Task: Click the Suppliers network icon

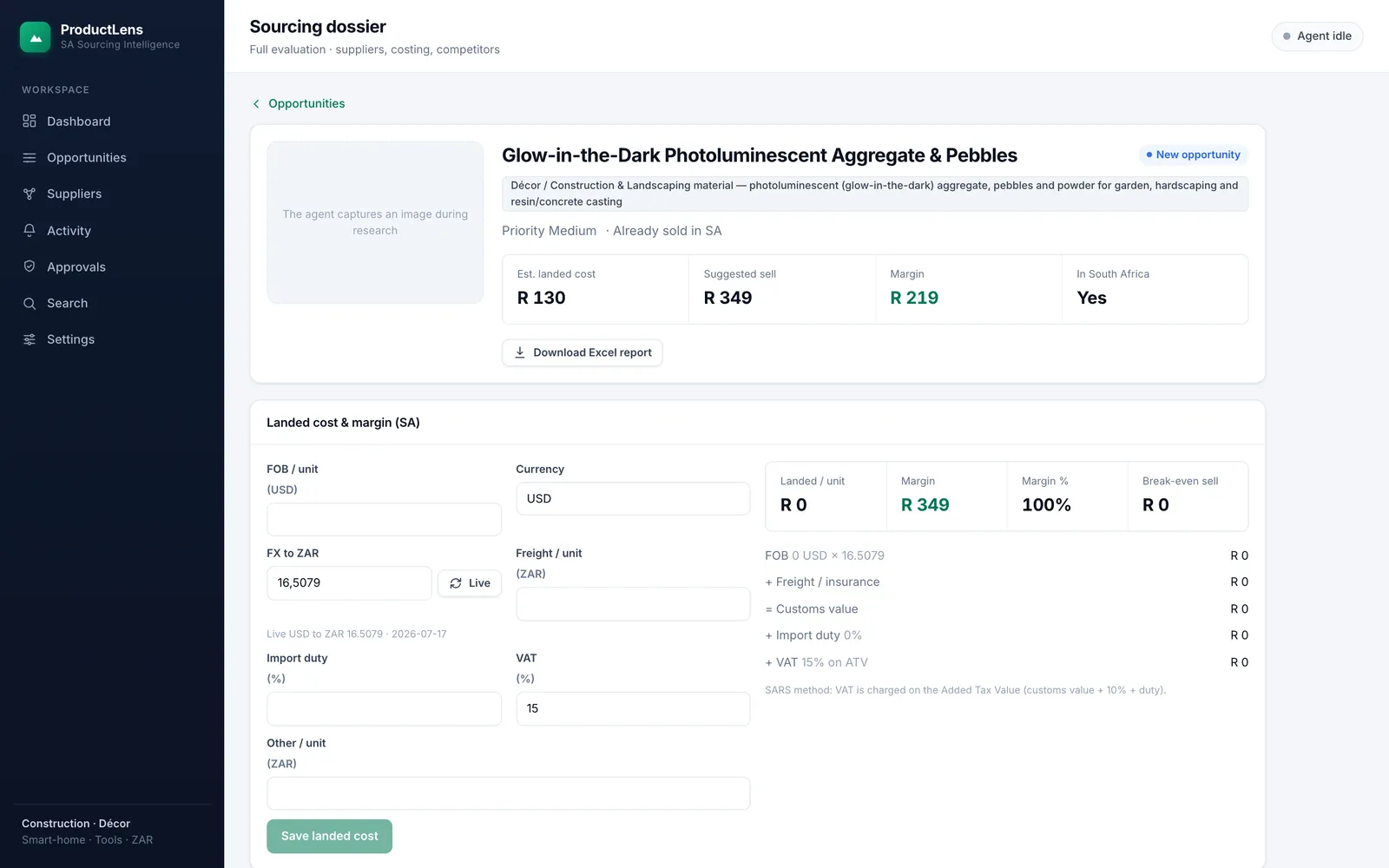Action: coord(30,194)
